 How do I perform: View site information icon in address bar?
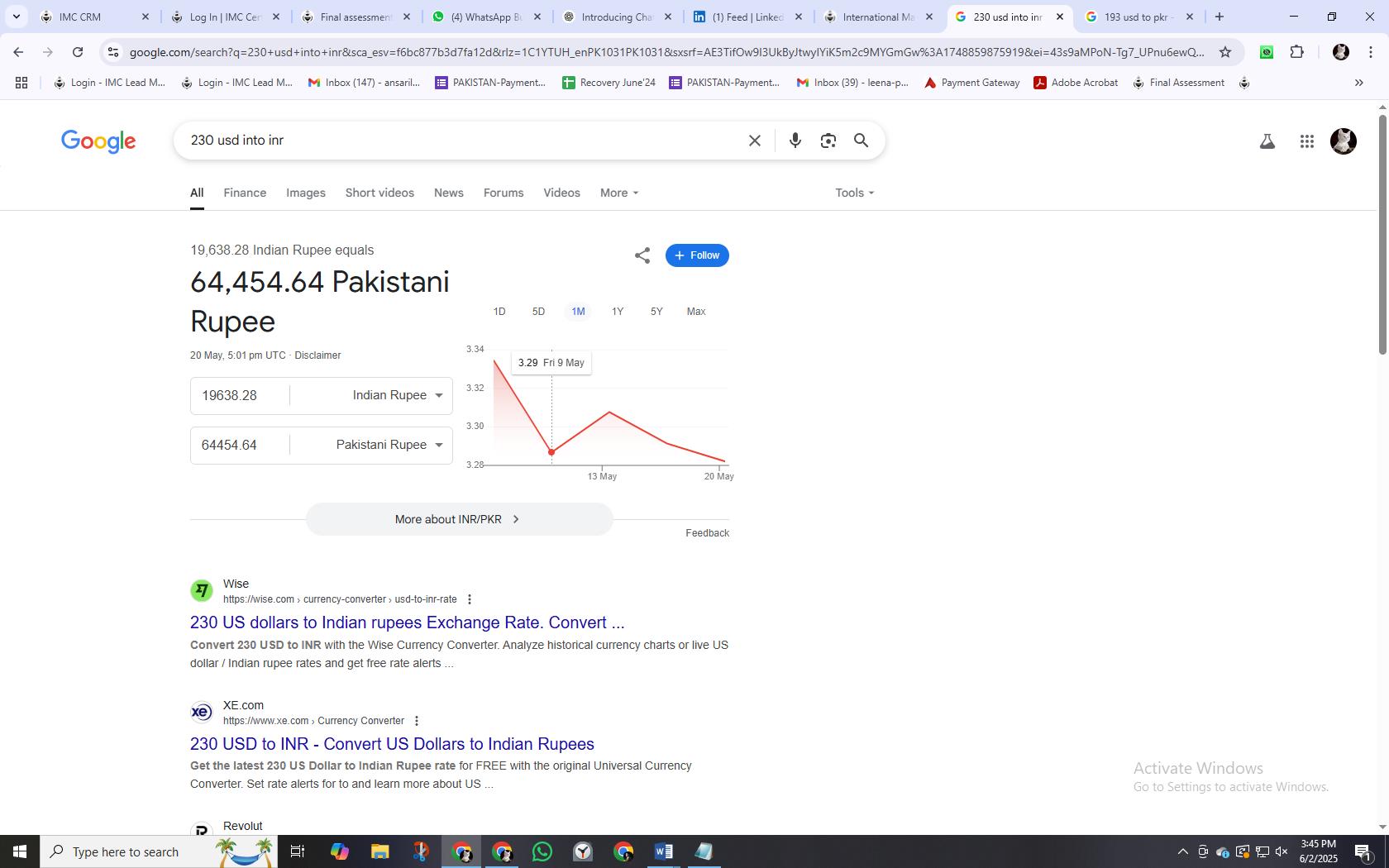(x=113, y=52)
